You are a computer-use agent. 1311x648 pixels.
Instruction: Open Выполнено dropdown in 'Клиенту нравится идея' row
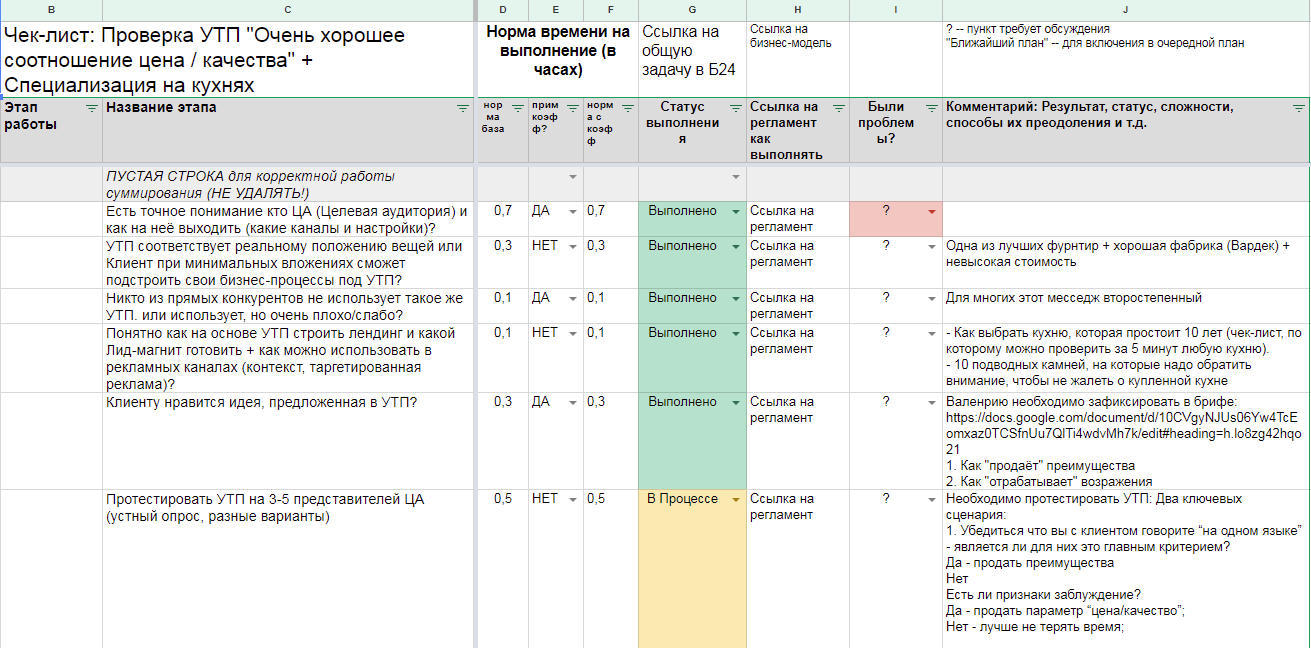736,403
